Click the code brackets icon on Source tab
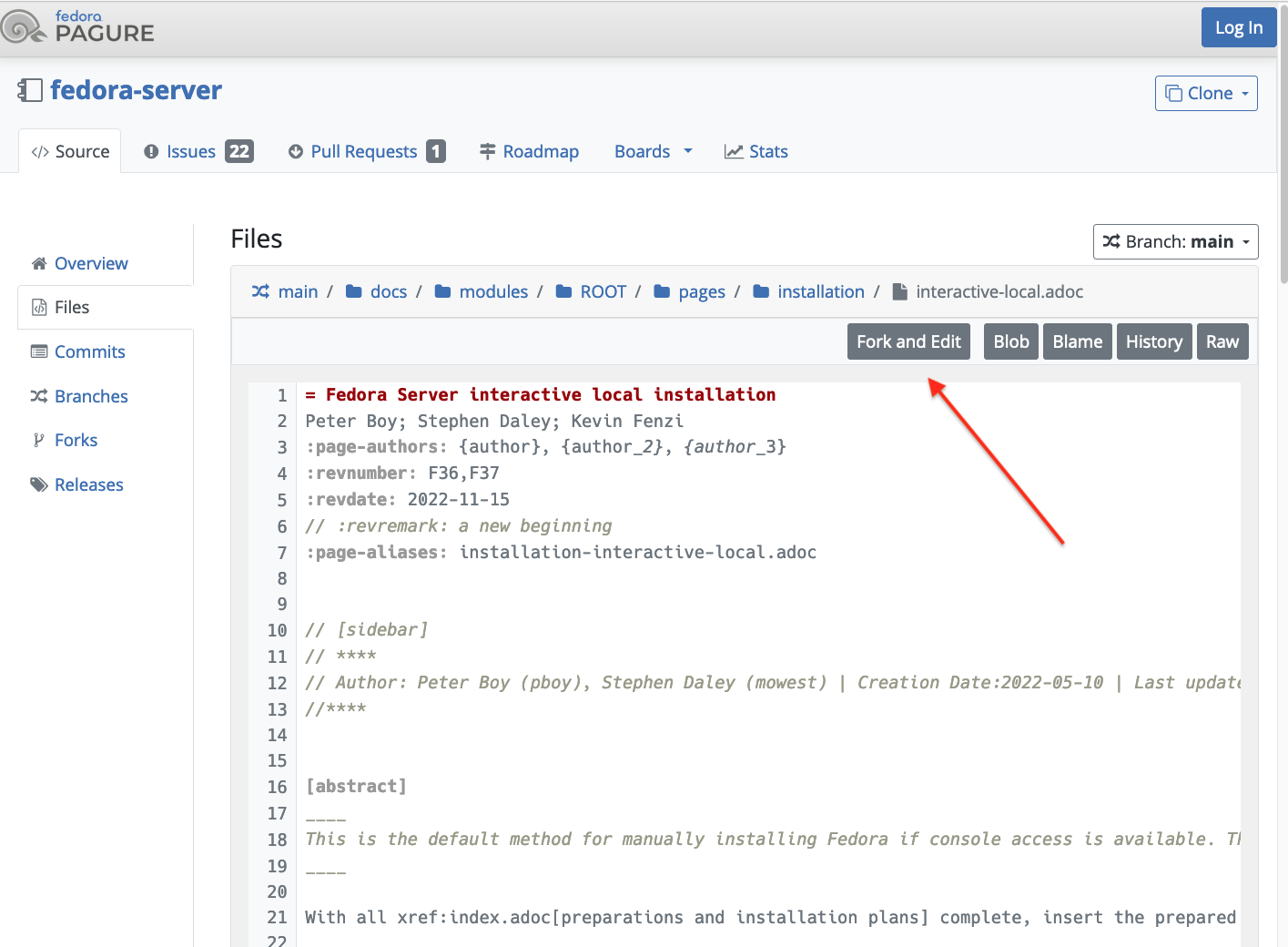 (40, 152)
